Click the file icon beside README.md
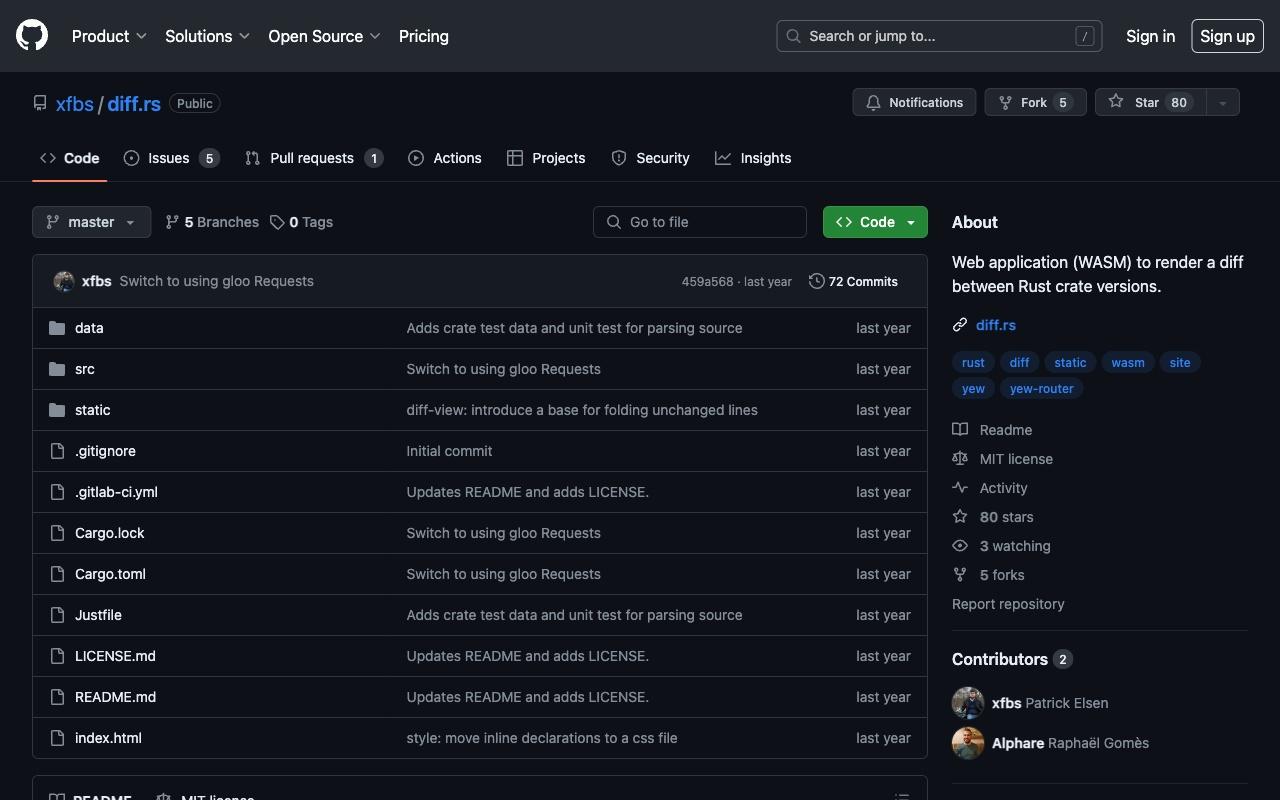1280x800 pixels. 57,697
